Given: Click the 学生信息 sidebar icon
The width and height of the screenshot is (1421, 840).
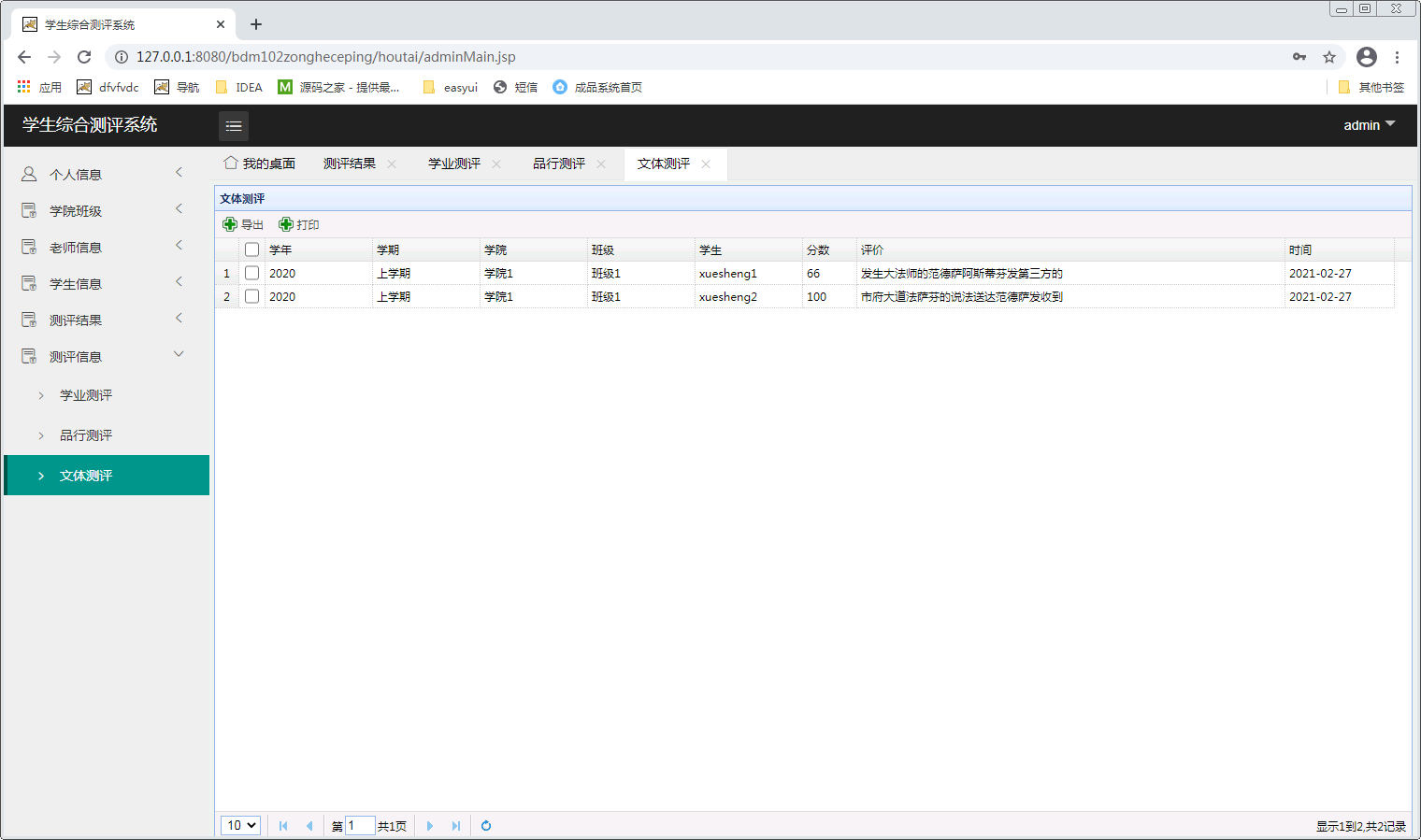Looking at the screenshot, I should point(29,283).
